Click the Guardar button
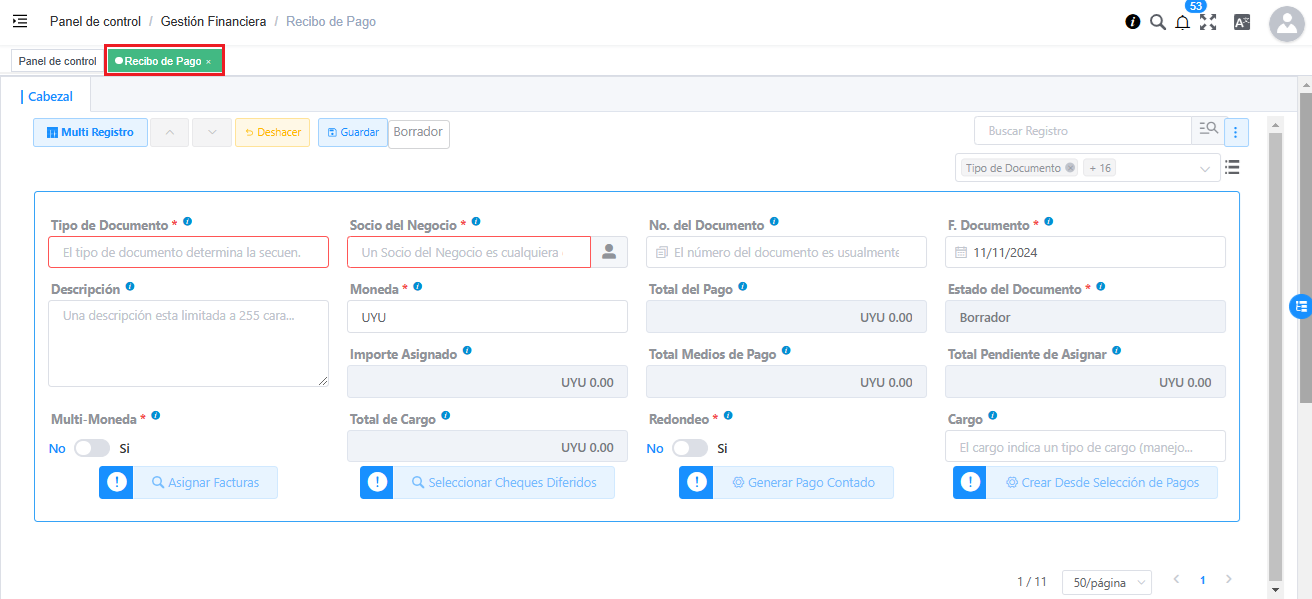Screen dimensions: 1312x599 (x=353, y=132)
